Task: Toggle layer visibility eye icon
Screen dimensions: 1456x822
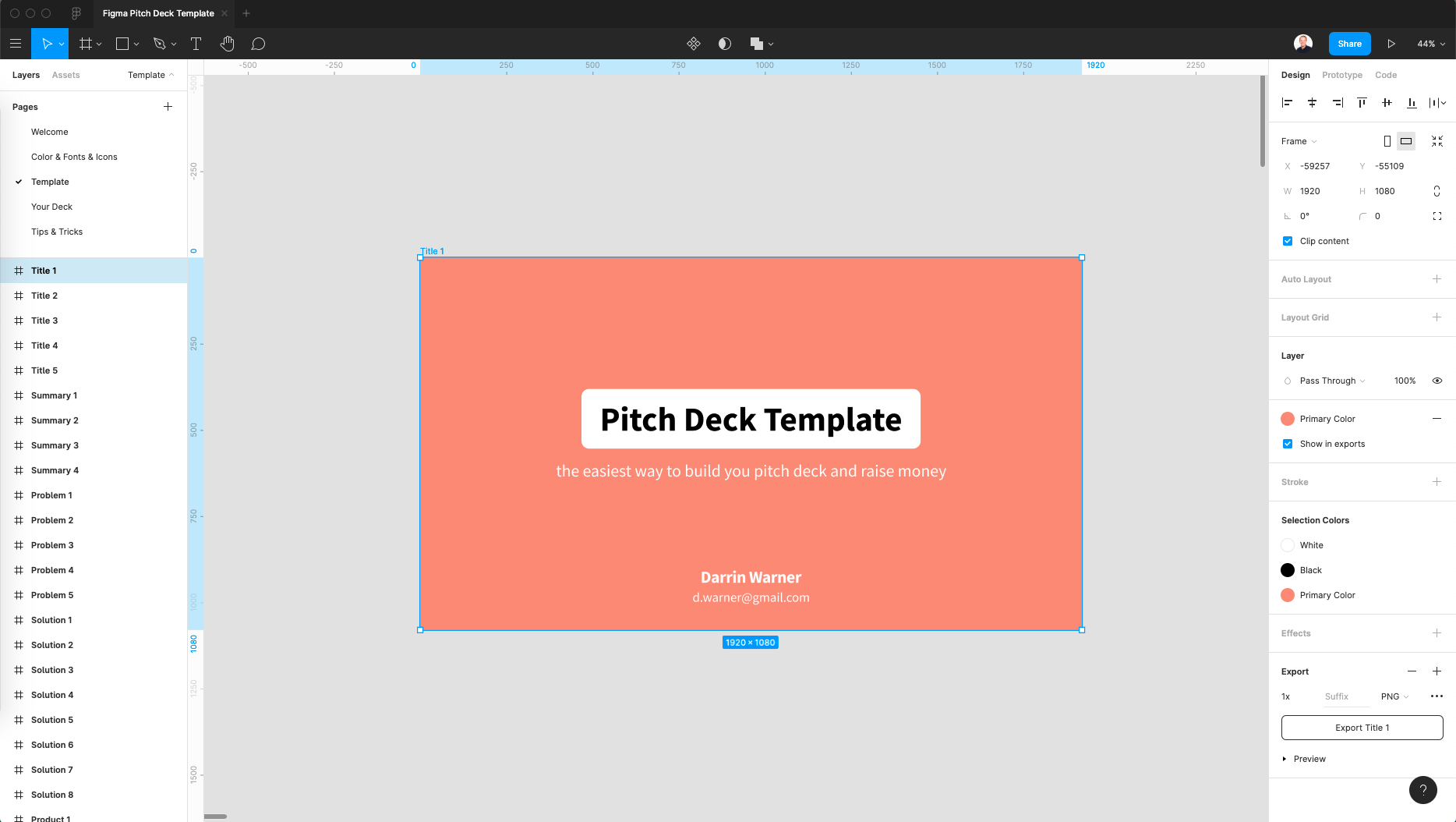Action: coord(1437,381)
